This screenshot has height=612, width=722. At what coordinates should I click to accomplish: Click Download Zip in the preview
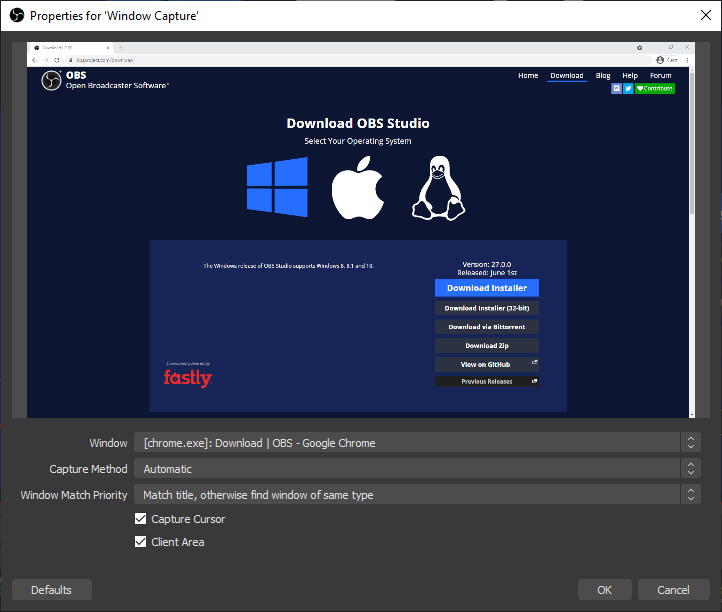487,345
